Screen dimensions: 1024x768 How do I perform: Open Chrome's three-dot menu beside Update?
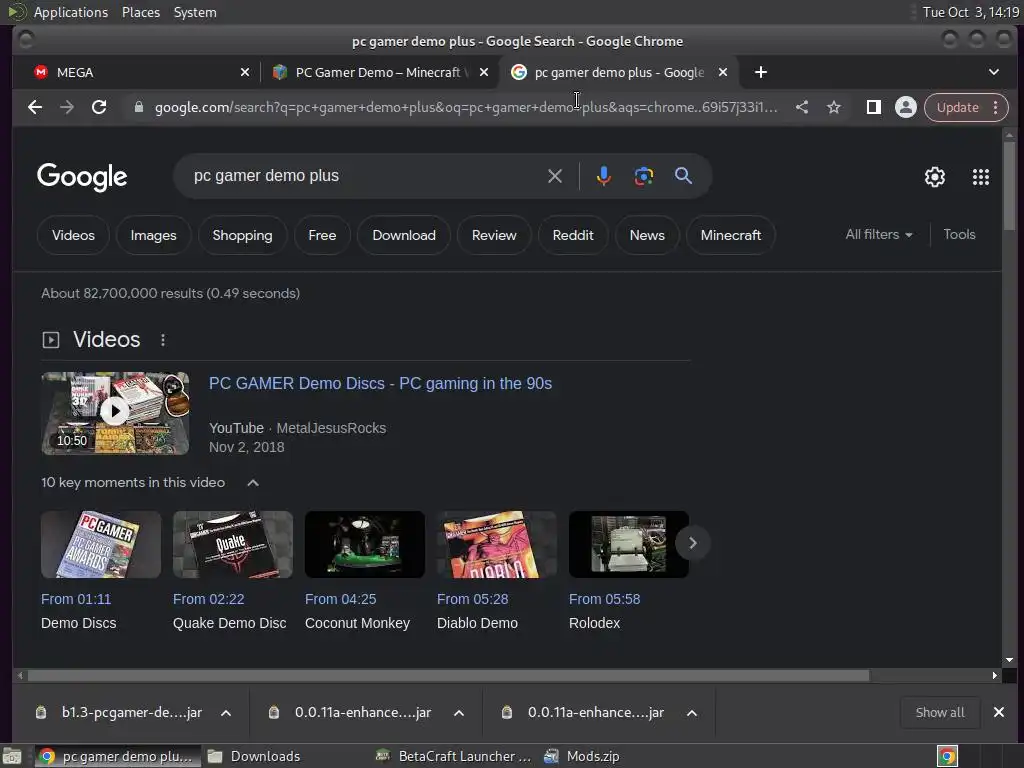point(995,107)
